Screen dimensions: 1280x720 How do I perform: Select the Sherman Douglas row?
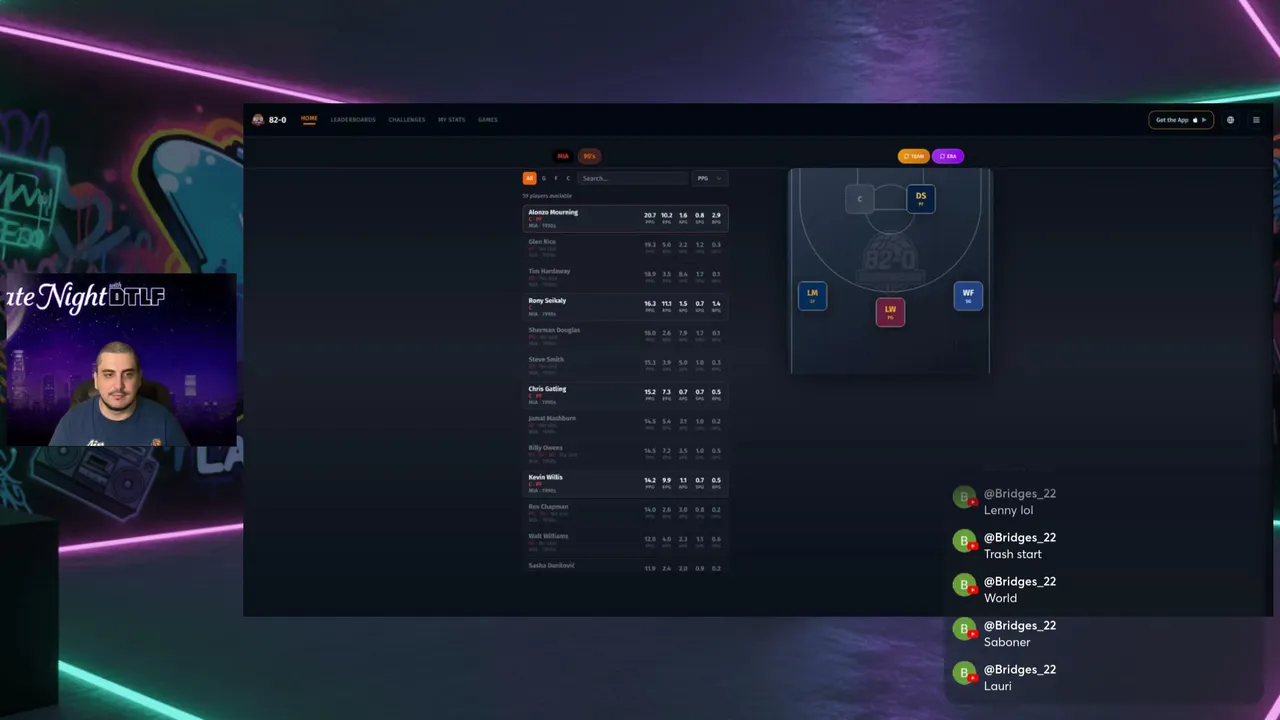coord(625,336)
